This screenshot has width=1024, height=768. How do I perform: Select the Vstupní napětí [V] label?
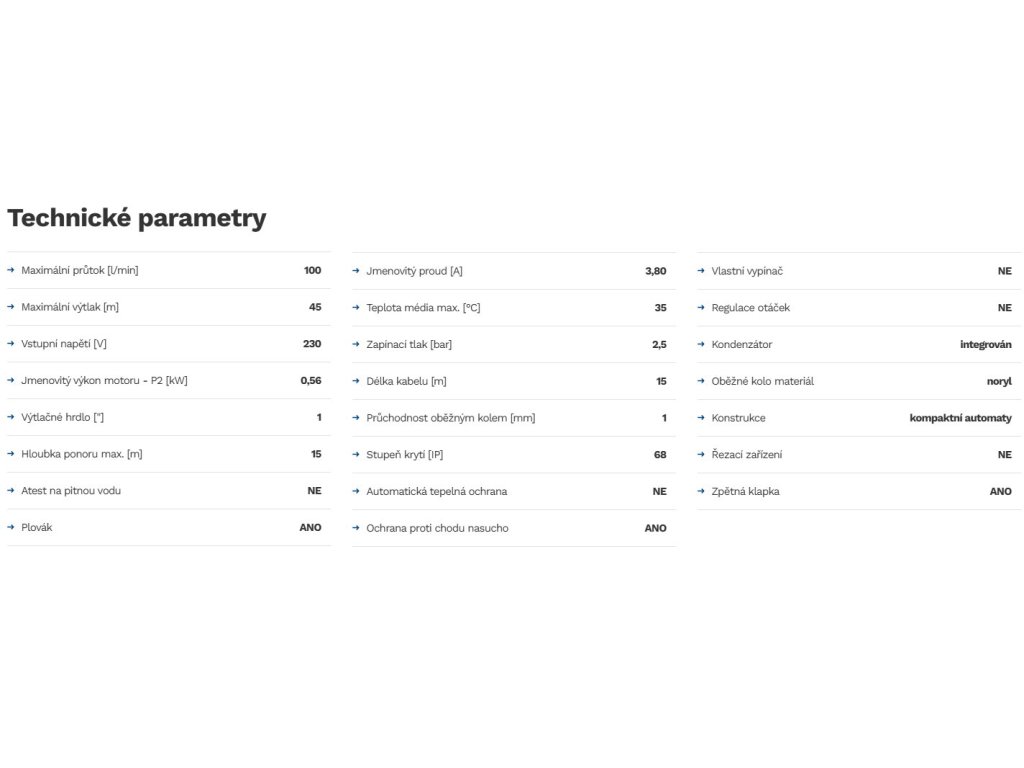63,344
